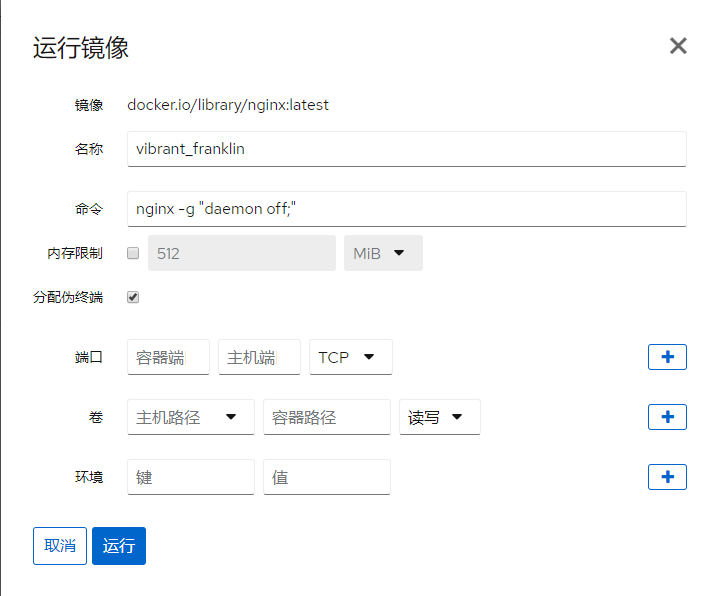Select the 容器端 port input
The height and width of the screenshot is (596, 716).
pos(168,357)
